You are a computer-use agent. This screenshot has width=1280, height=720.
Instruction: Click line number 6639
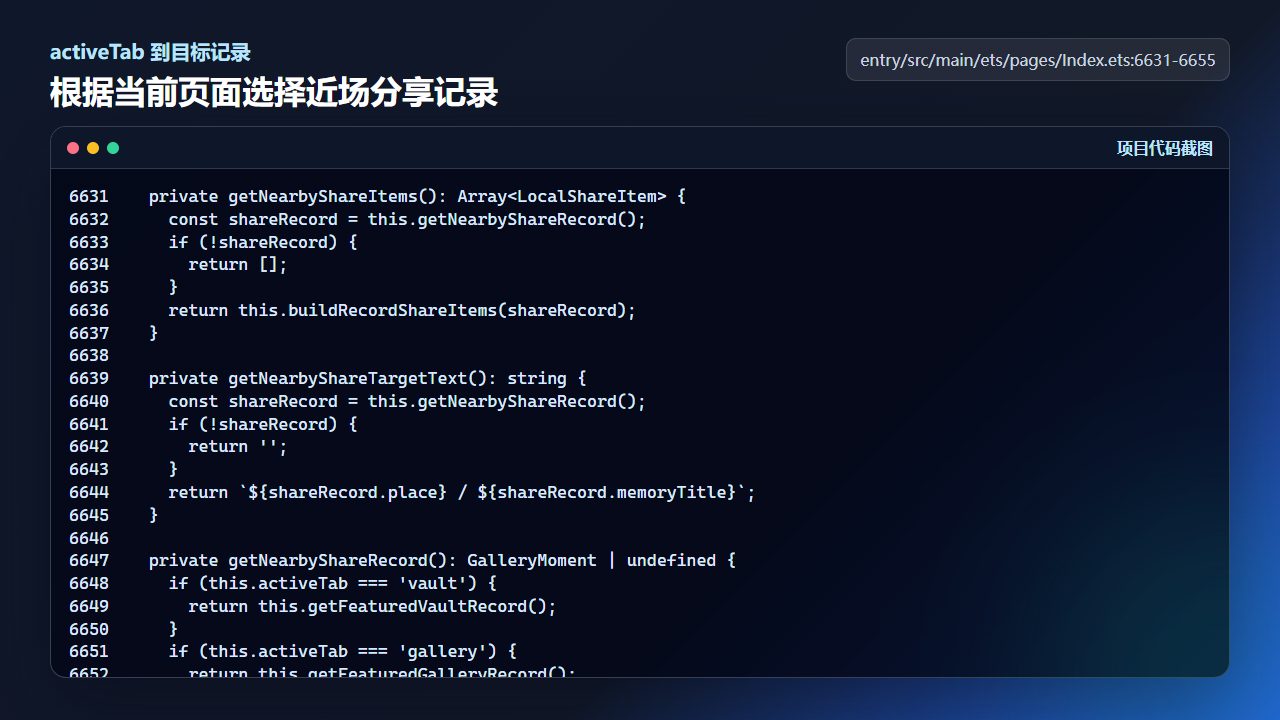89,379
